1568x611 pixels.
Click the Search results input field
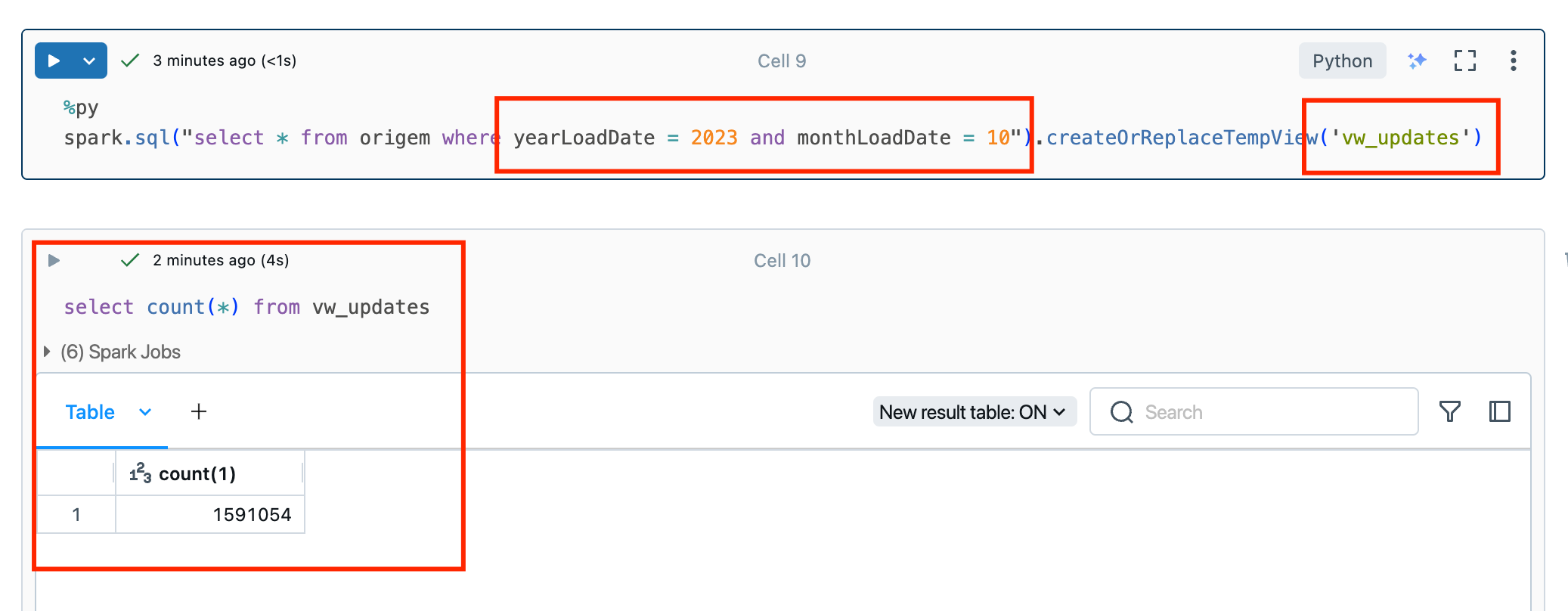click(x=1253, y=411)
